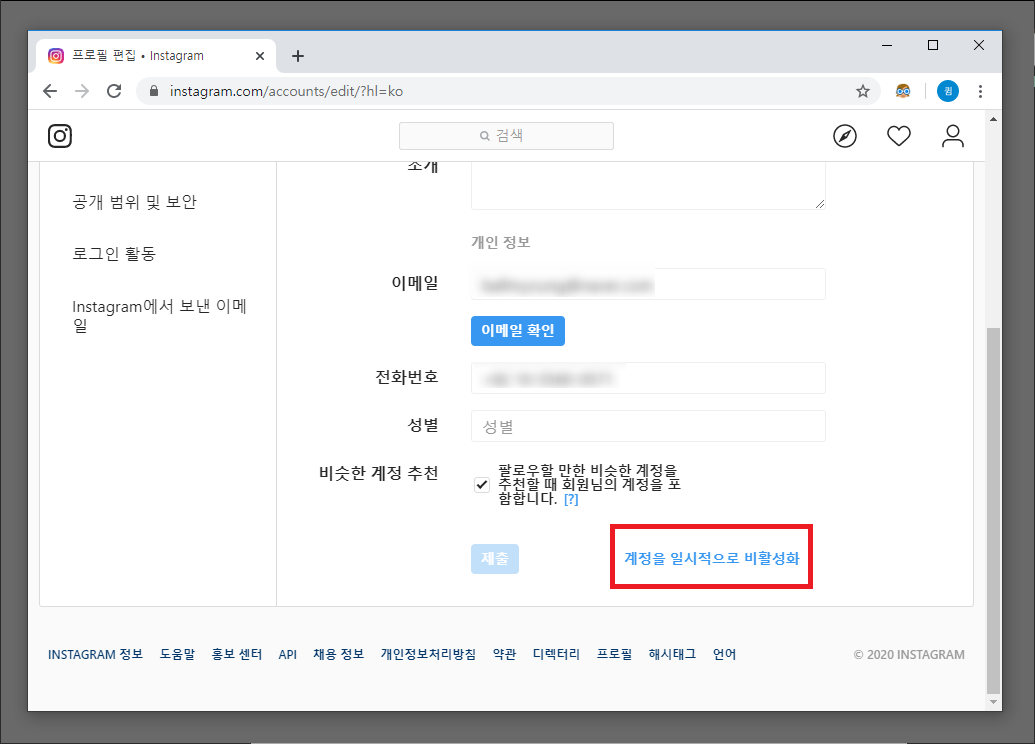The height and width of the screenshot is (744, 1035).
Task: Click 개인정보처리방침 footer link
Action: pos(428,654)
